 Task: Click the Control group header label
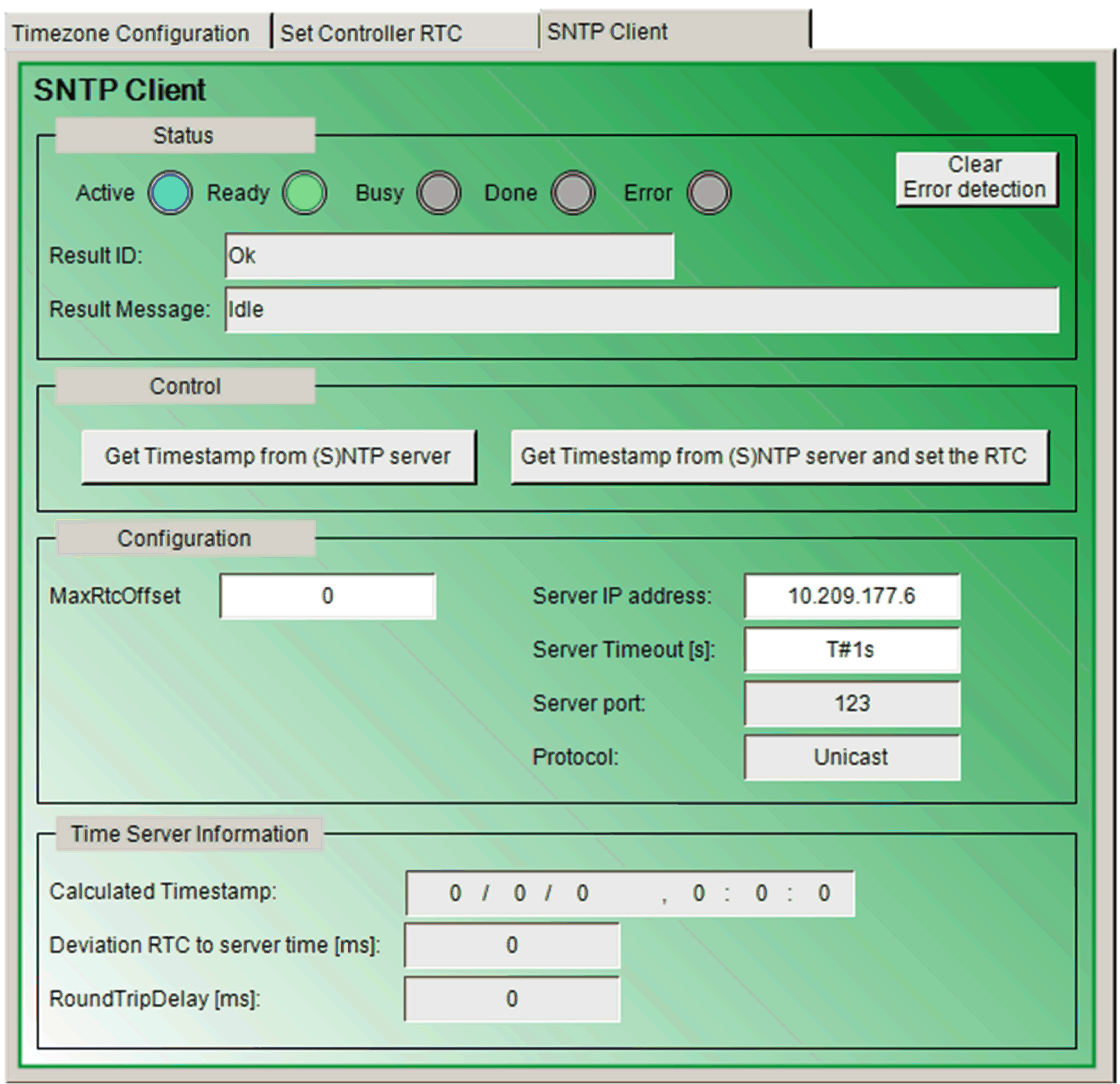coord(185,386)
